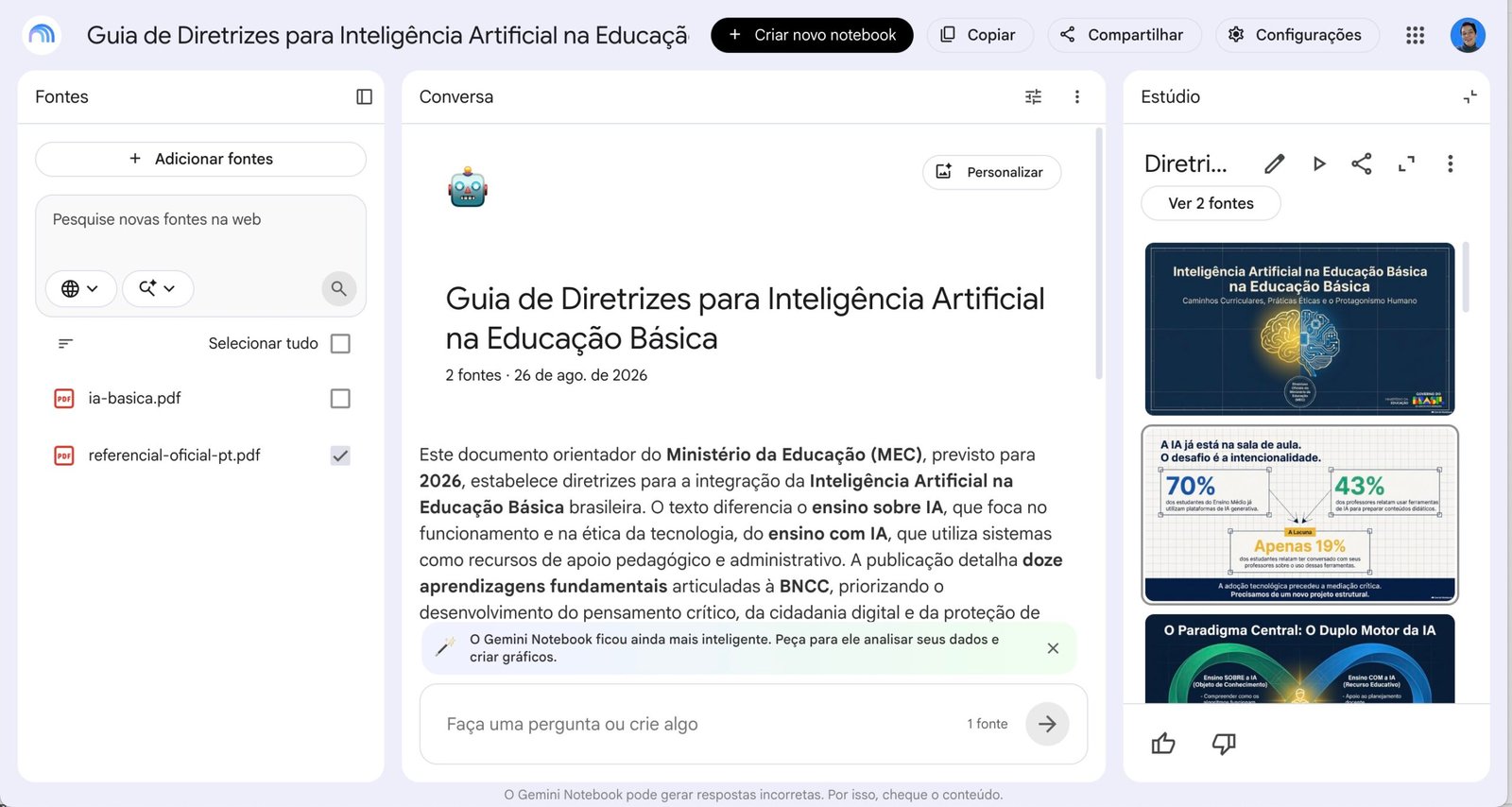Click the Gemini Notebook logo icon
Screen dimensions: 1512x807
pos(42,35)
